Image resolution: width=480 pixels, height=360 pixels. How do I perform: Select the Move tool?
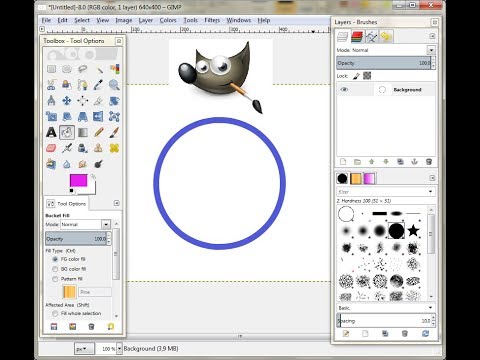[67, 100]
